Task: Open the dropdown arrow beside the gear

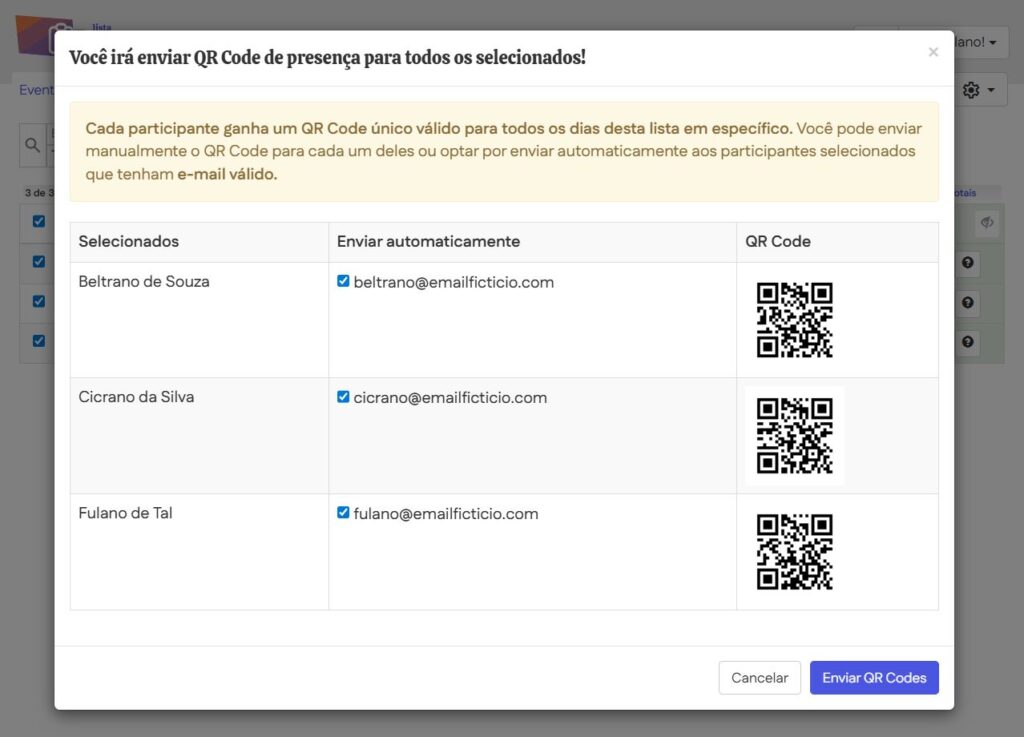Action: pyautogui.click(x=989, y=90)
